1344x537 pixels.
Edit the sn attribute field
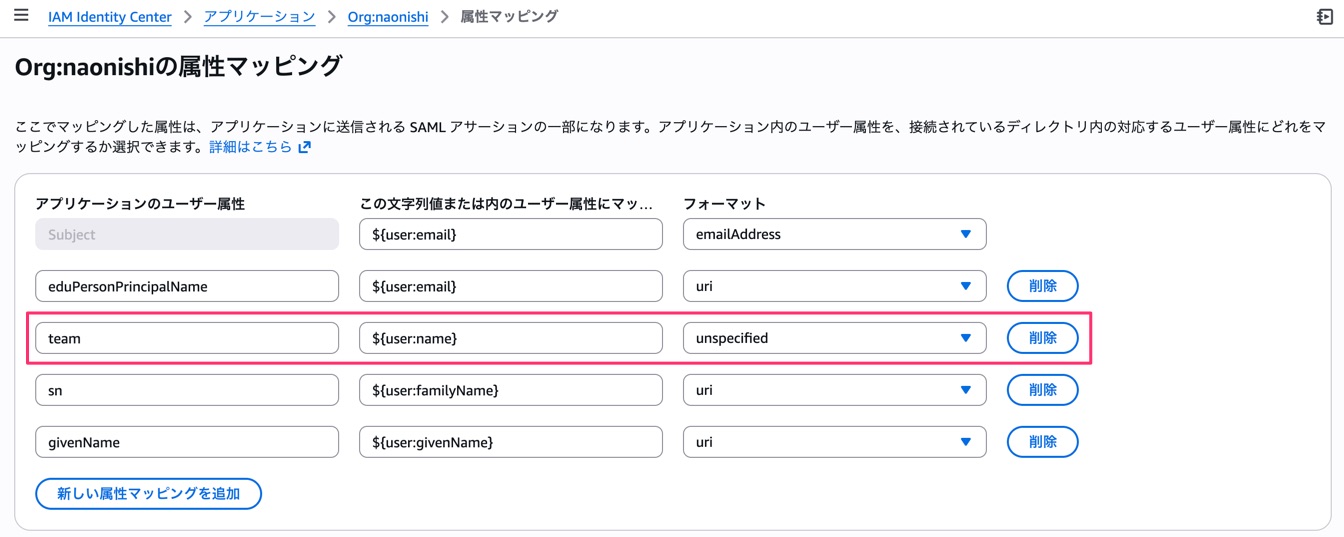point(187,390)
